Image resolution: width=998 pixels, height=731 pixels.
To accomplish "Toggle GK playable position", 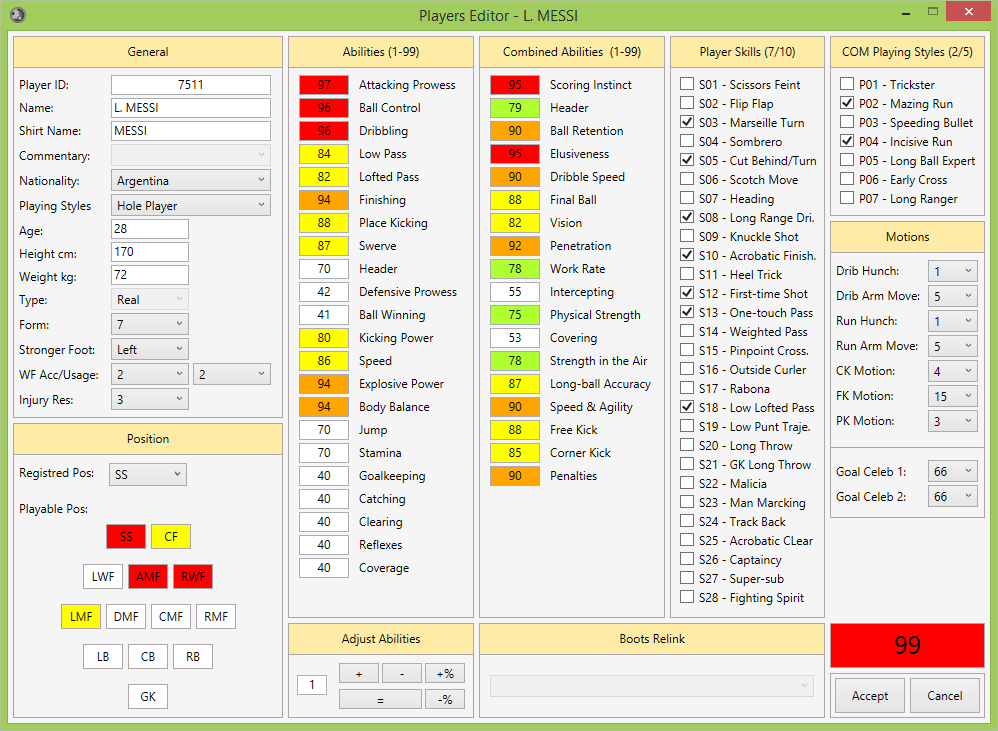I will coord(148,696).
